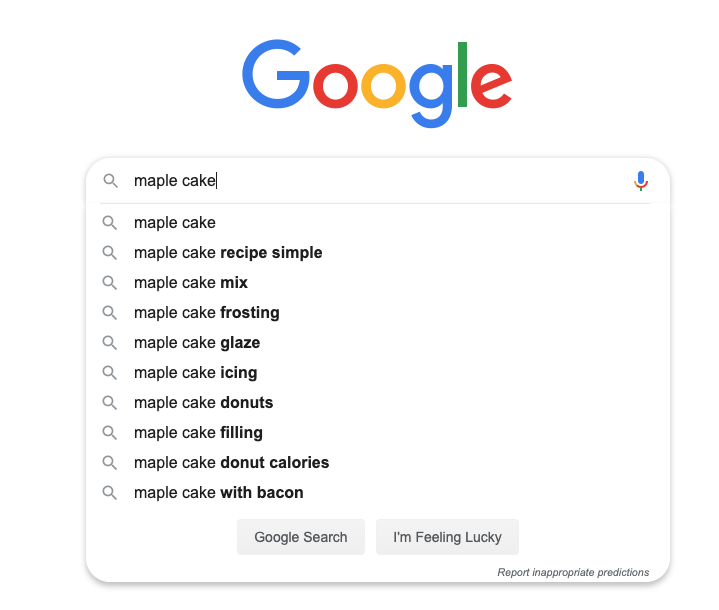Choose "maple cake recipe simple" suggestion

click(228, 253)
